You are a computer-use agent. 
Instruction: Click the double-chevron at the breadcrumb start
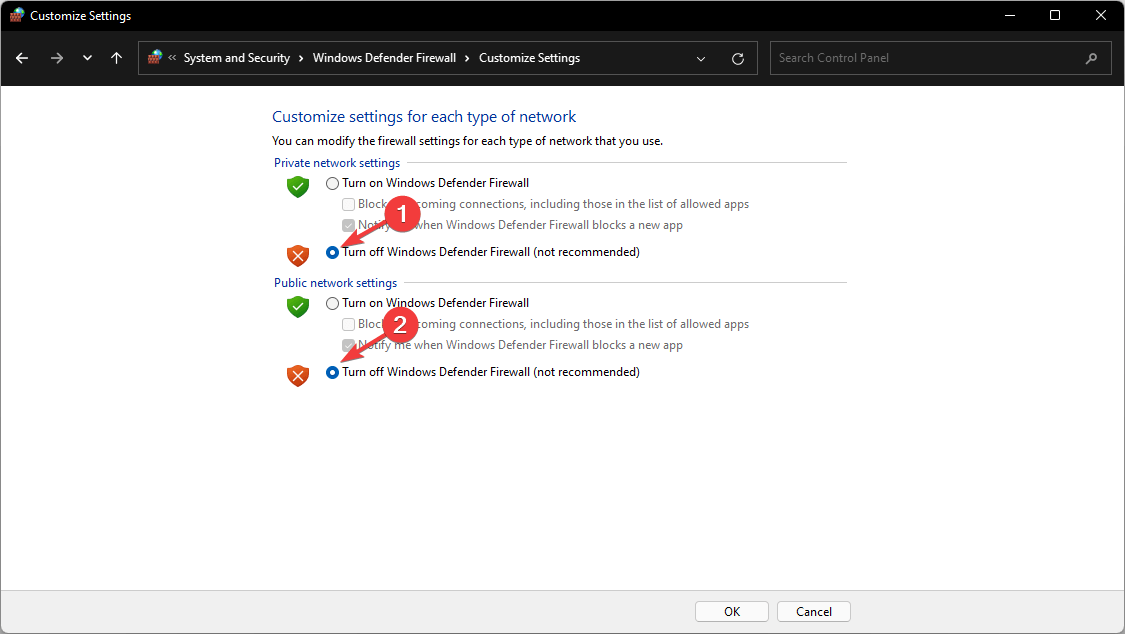pos(172,57)
